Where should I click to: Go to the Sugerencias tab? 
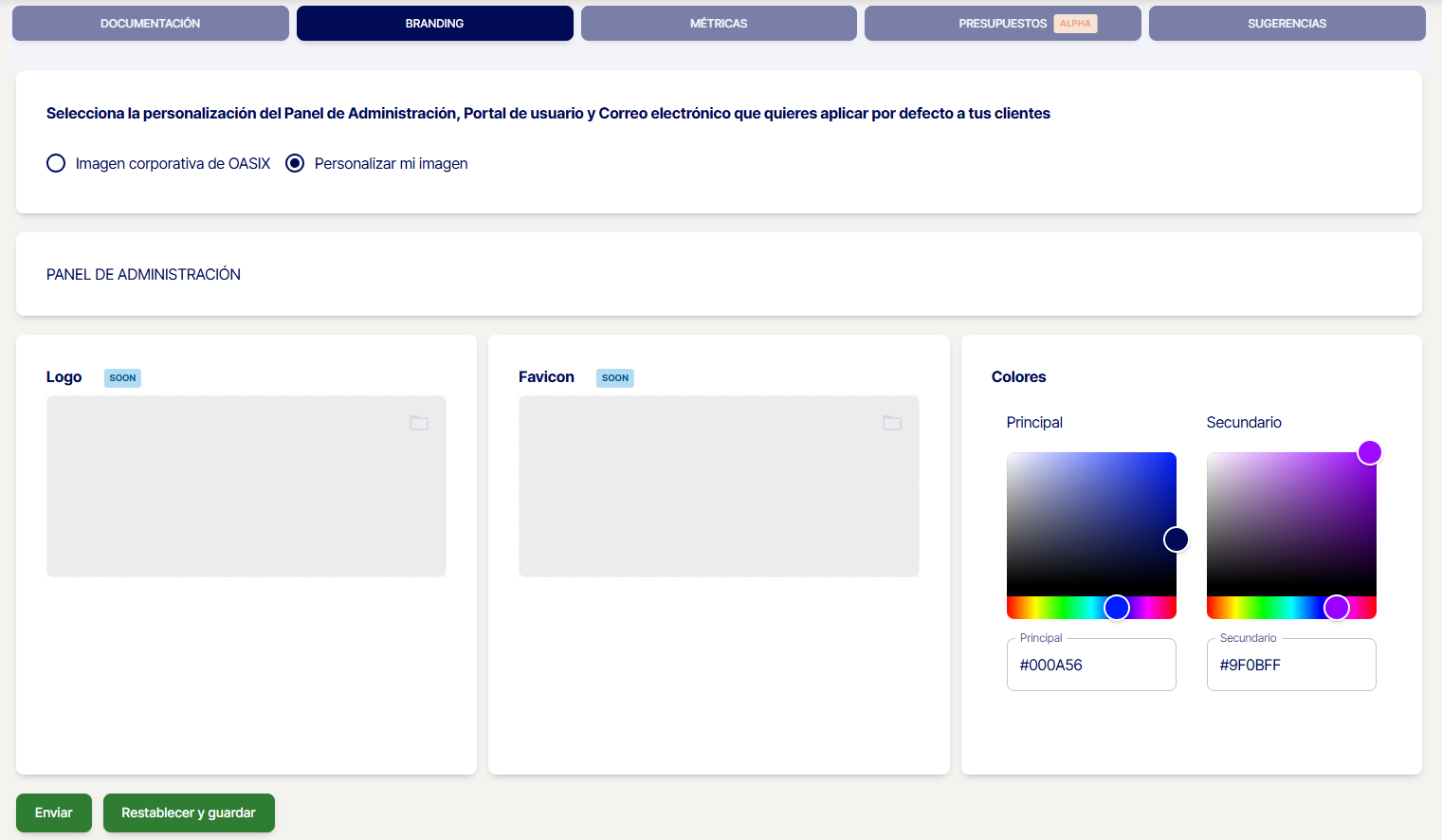pos(1287,24)
